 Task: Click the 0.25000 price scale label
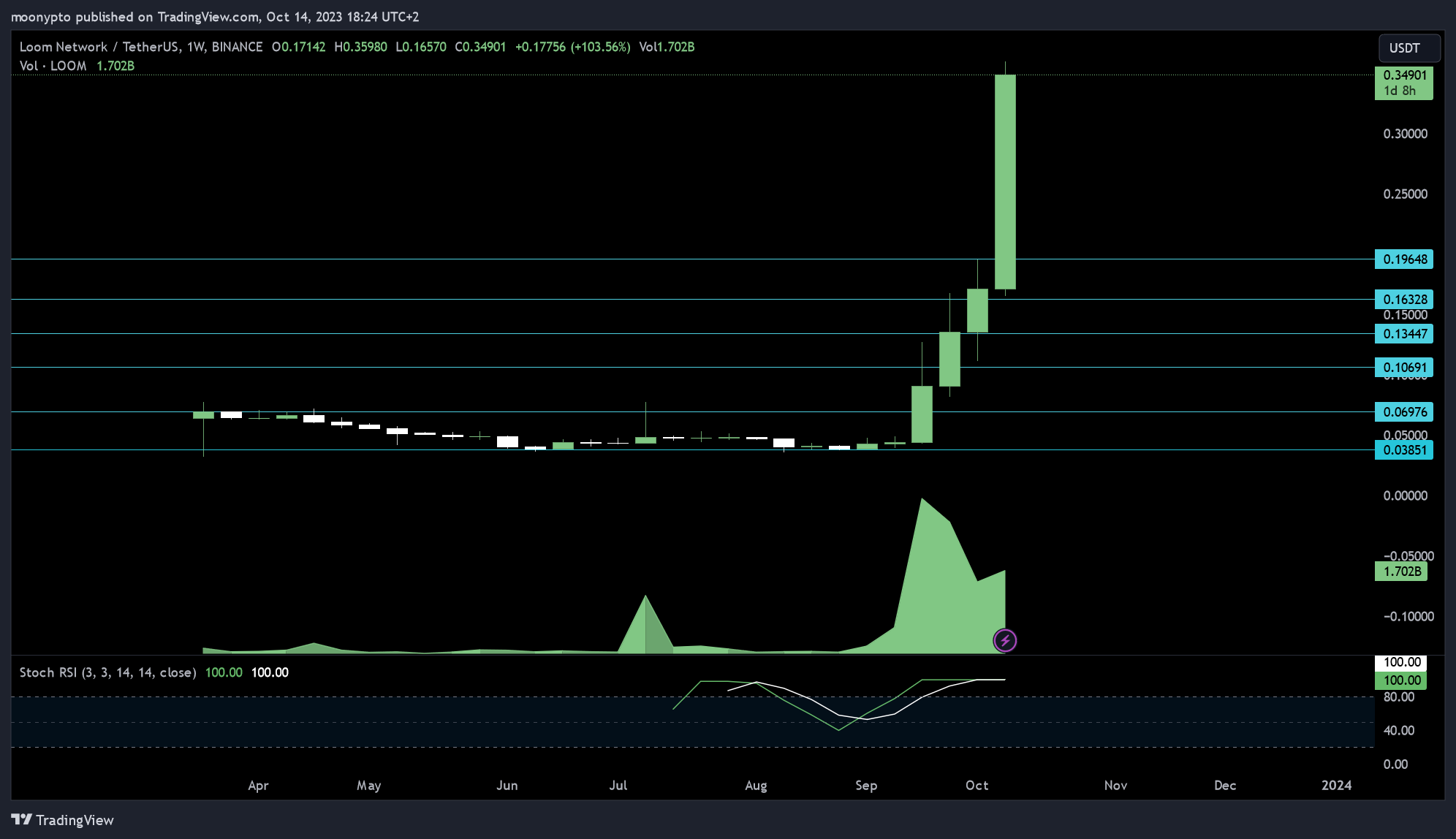[1405, 194]
